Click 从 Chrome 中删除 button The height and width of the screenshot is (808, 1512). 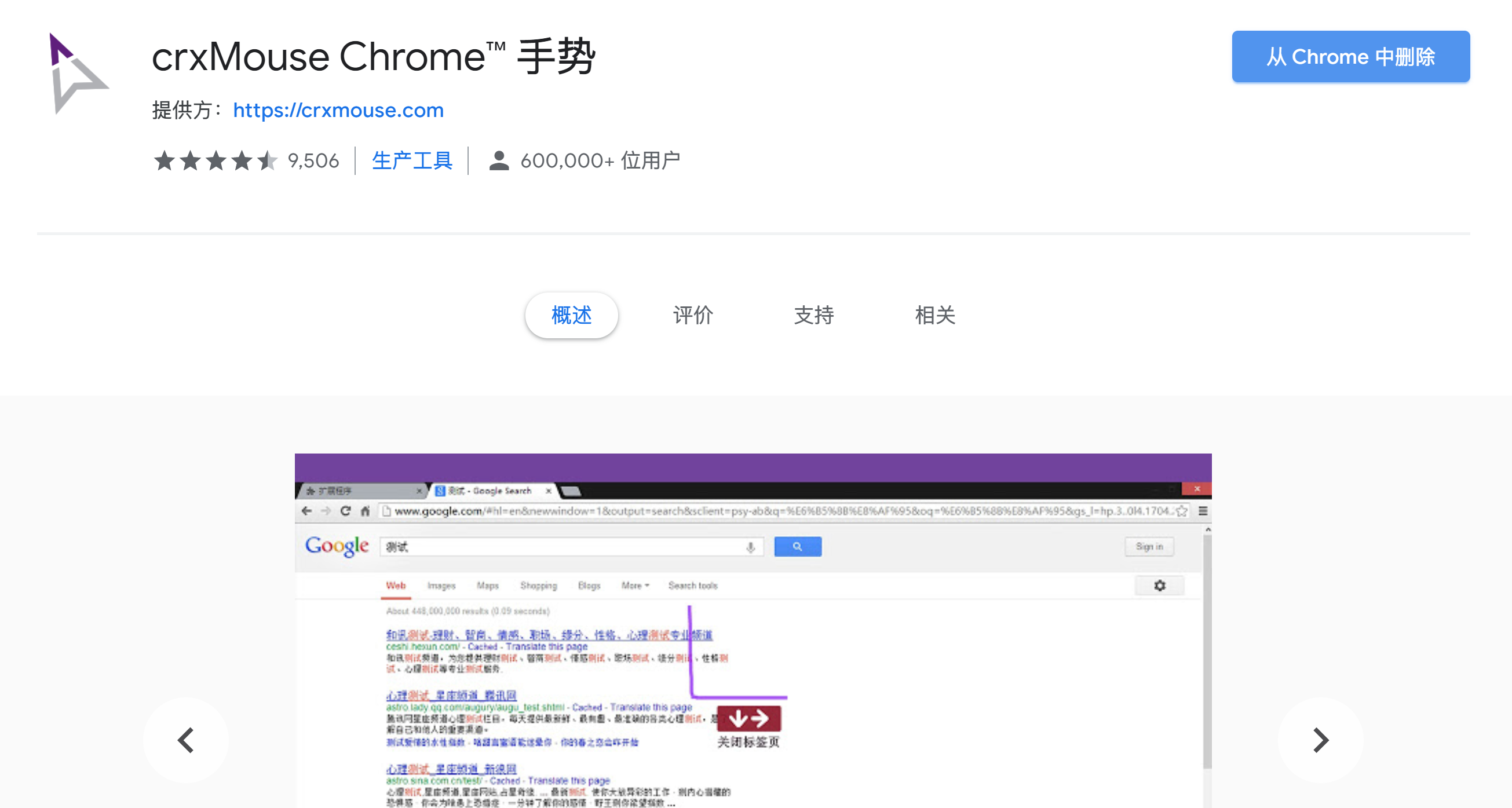(1350, 57)
